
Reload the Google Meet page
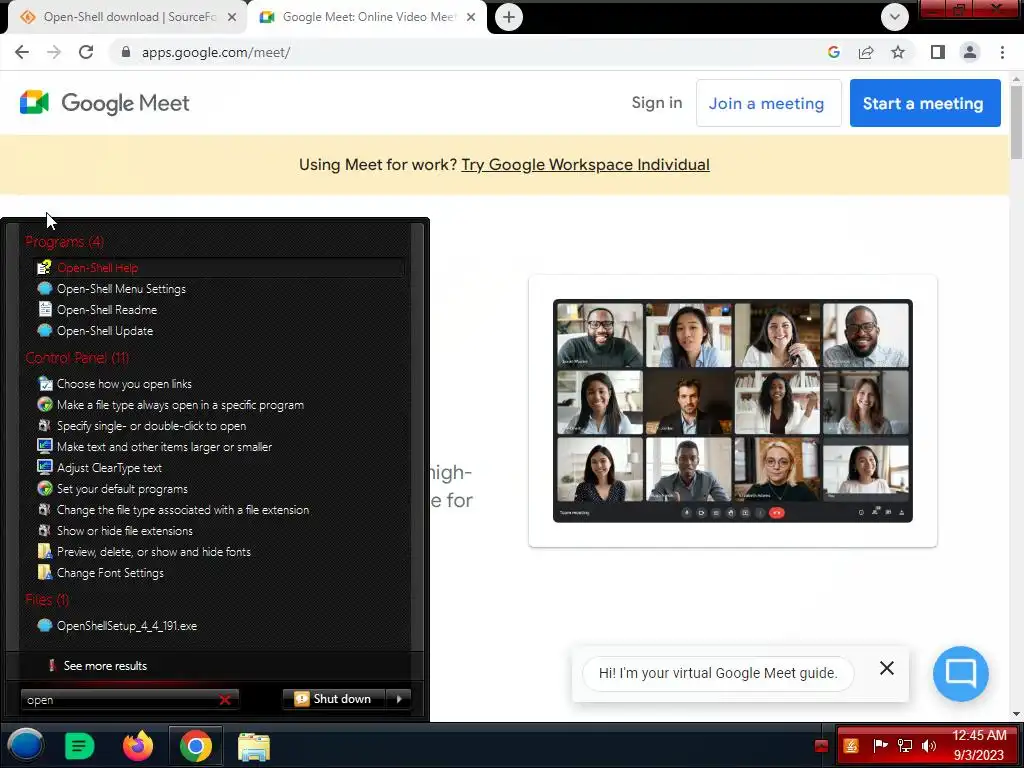86,52
